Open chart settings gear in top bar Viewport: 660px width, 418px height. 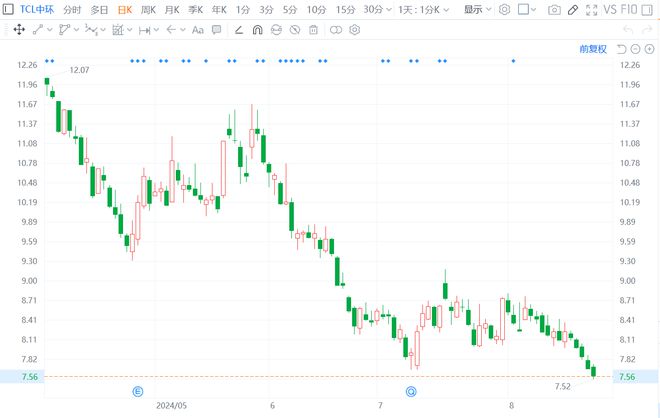coord(505,10)
